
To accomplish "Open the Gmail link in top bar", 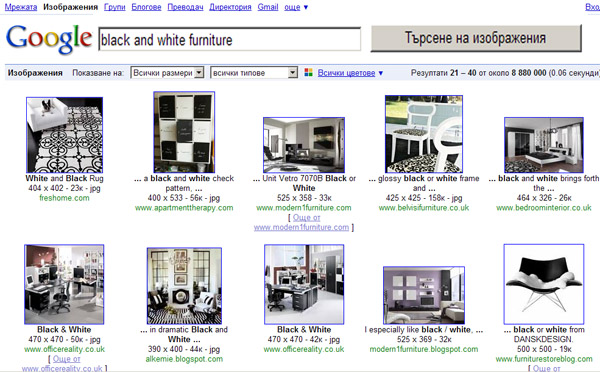I will tap(268, 7).
